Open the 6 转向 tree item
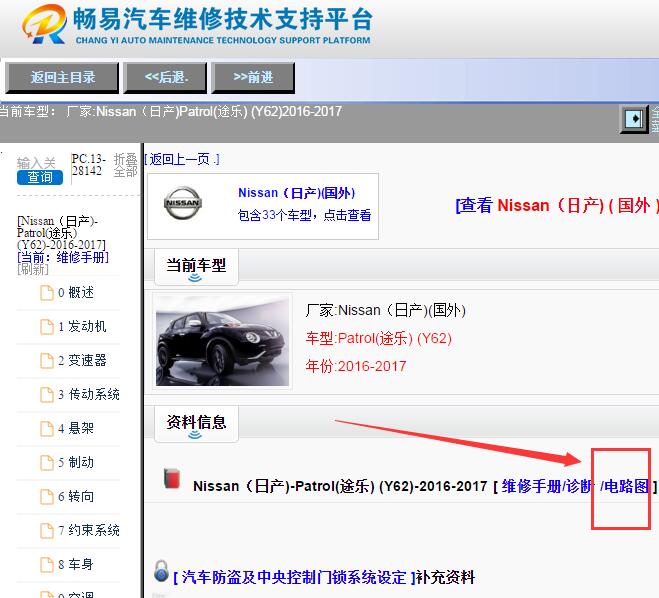659x598 pixels. coord(76,497)
